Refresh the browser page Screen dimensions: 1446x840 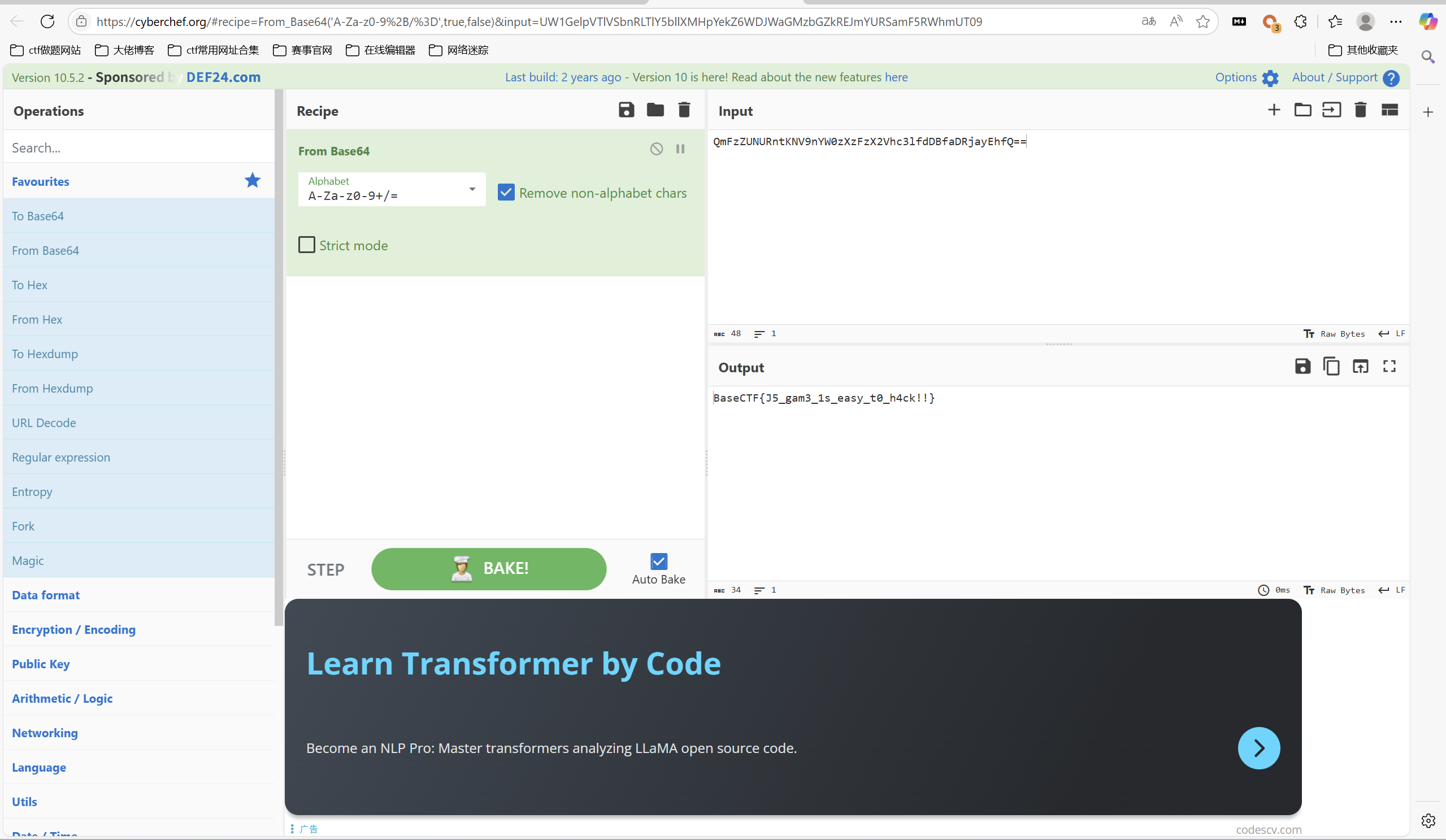(47, 22)
